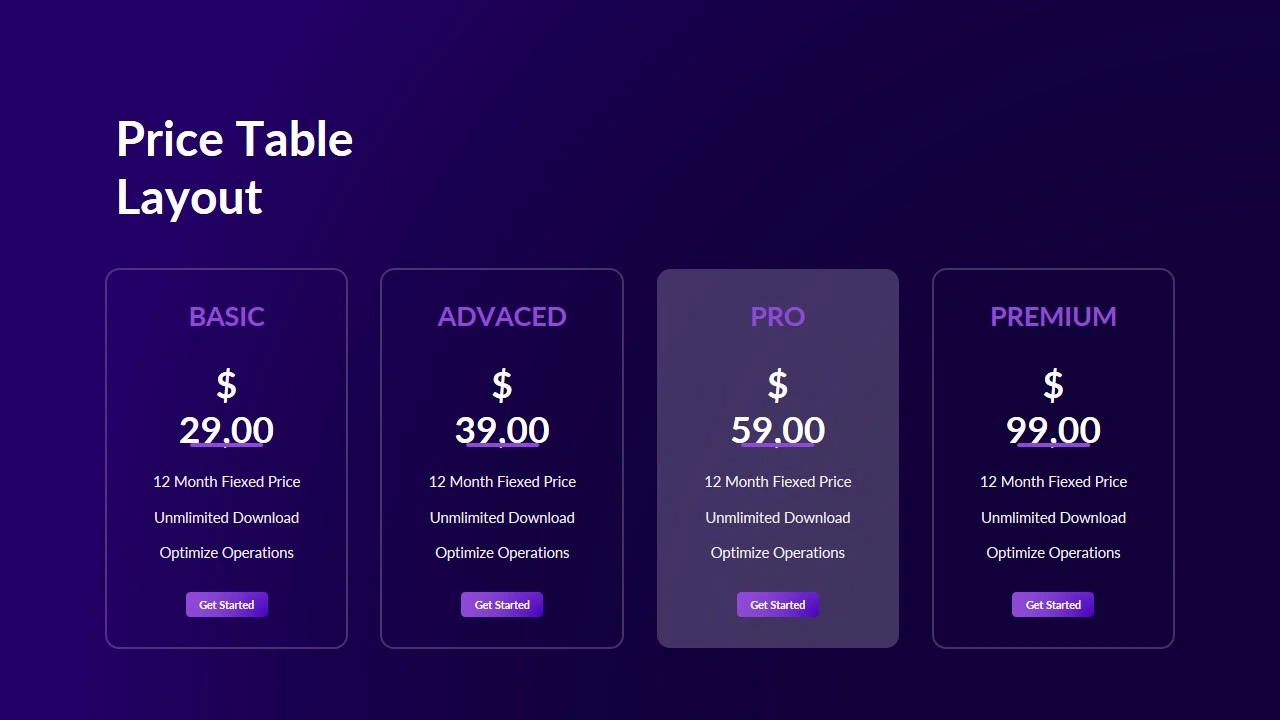Select the dollar sign above 59.00
1280x720 pixels.
point(778,385)
